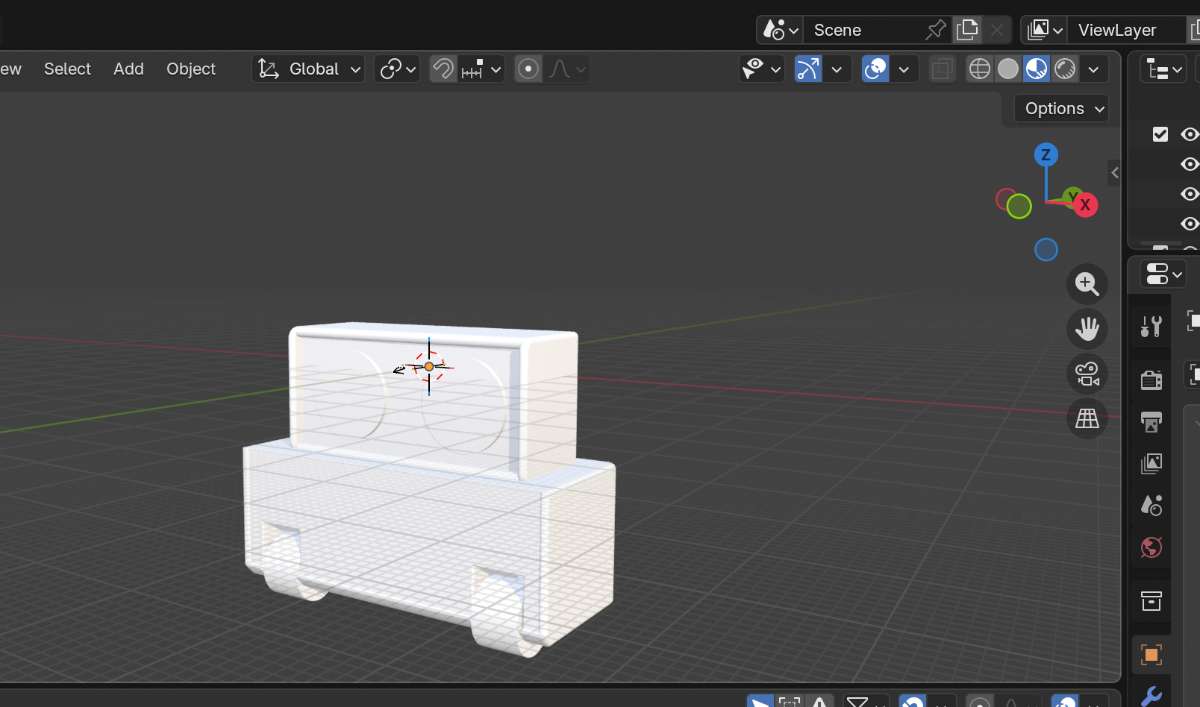
Task: Click the zoom view magnifier button
Action: pos(1087,284)
